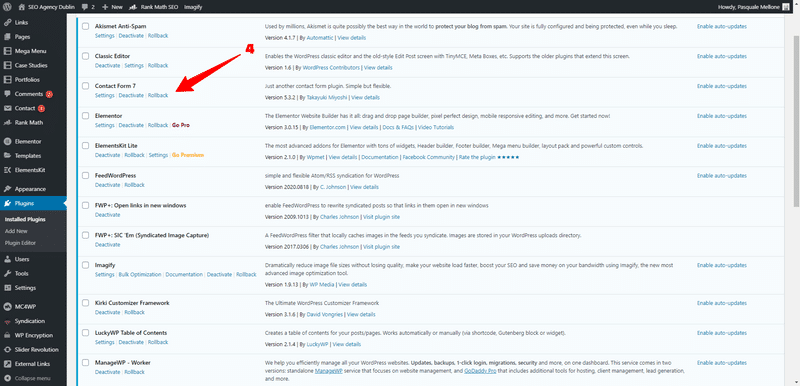Open the Installed Plugins submenu item
Screen dimensions: 800x386
[25, 220]
